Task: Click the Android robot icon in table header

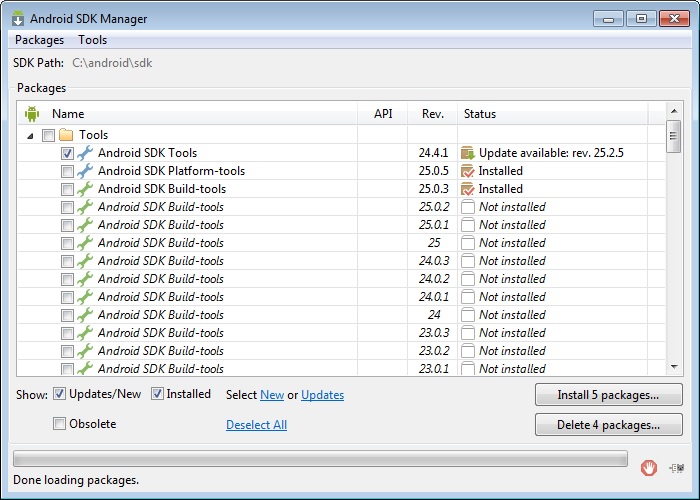Action: [32, 113]
